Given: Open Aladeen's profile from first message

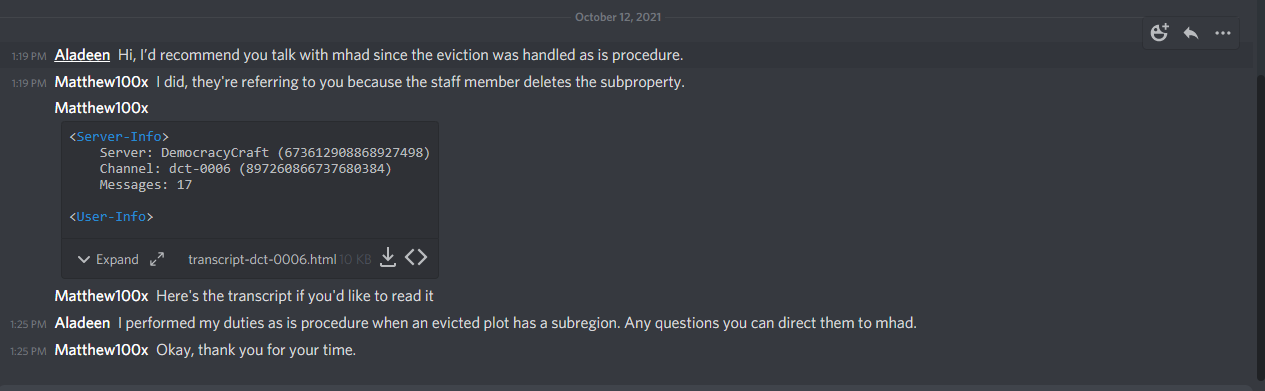Looking at the screenshot, I should [82, 54].
